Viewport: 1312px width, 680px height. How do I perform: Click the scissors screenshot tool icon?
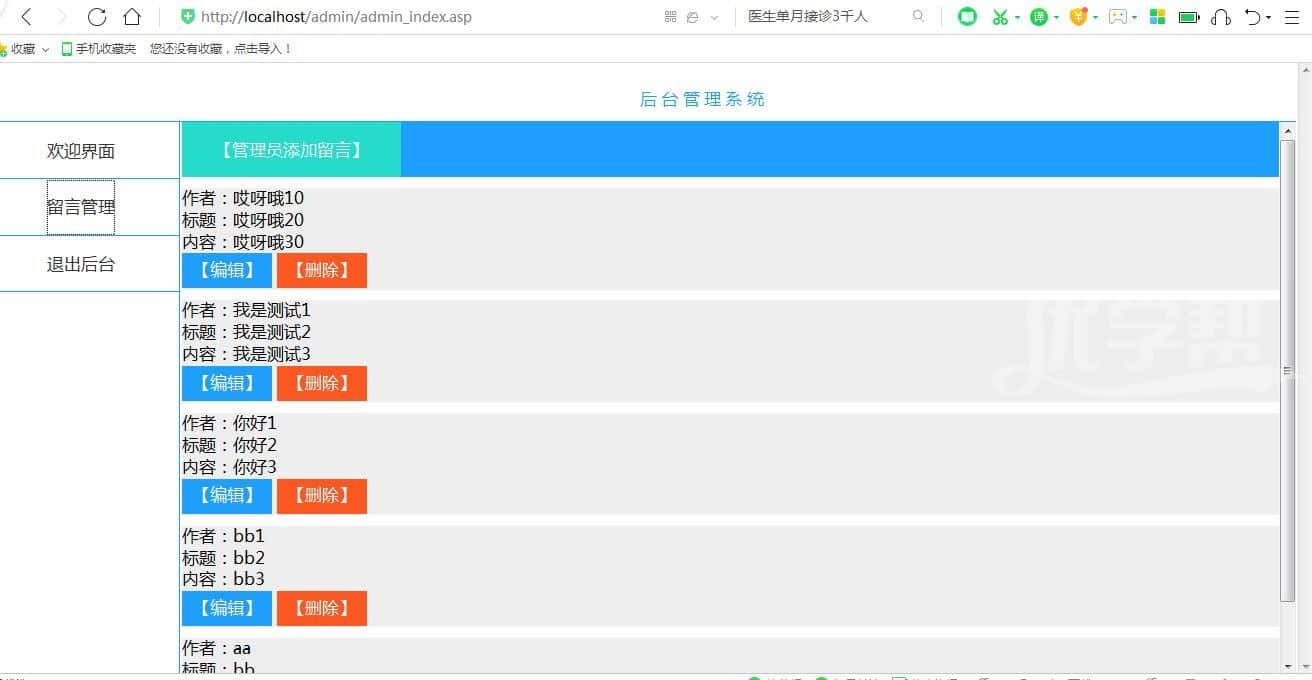click(999, 17)
